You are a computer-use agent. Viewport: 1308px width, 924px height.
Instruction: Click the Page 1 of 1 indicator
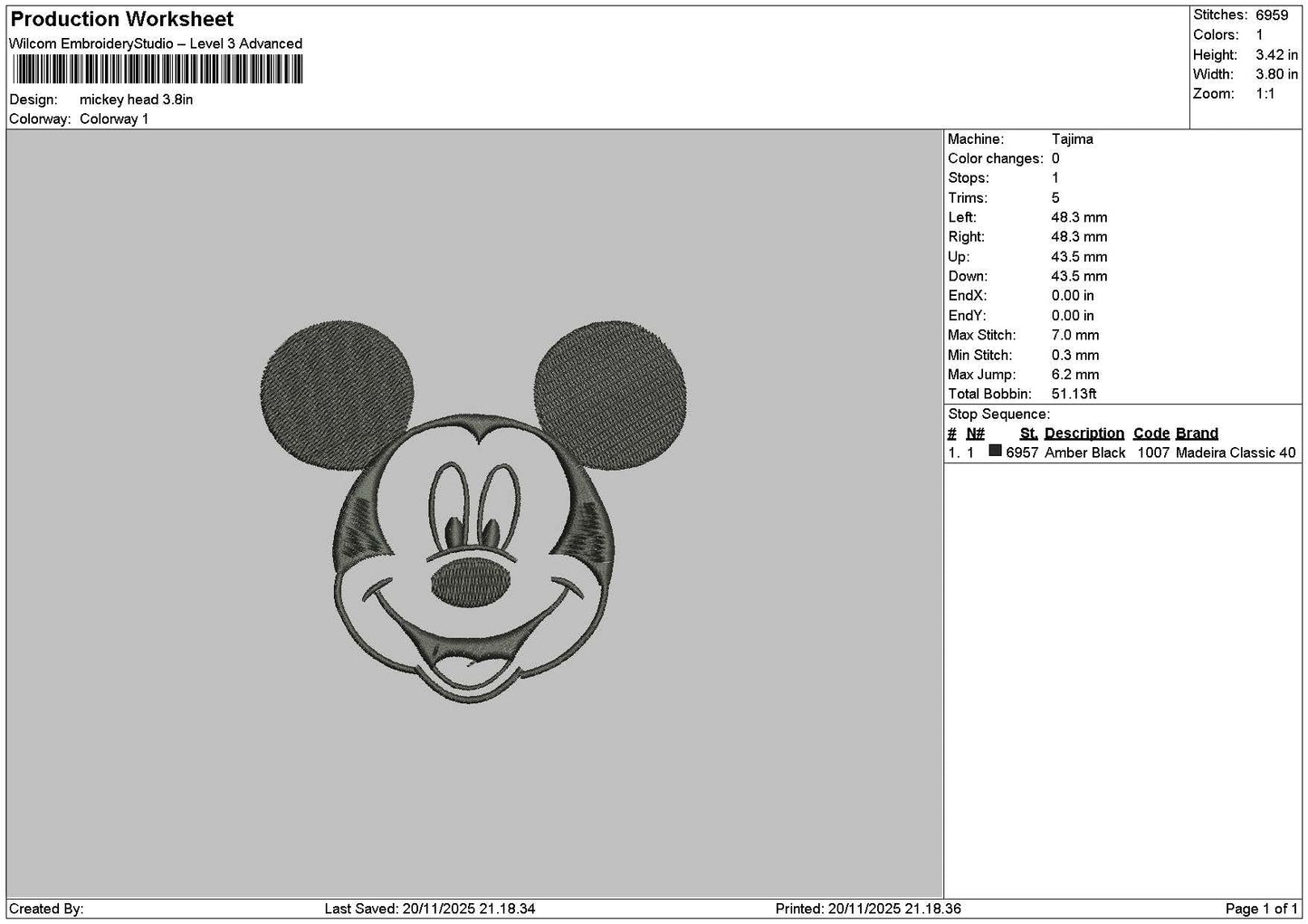click(1262, 909)
